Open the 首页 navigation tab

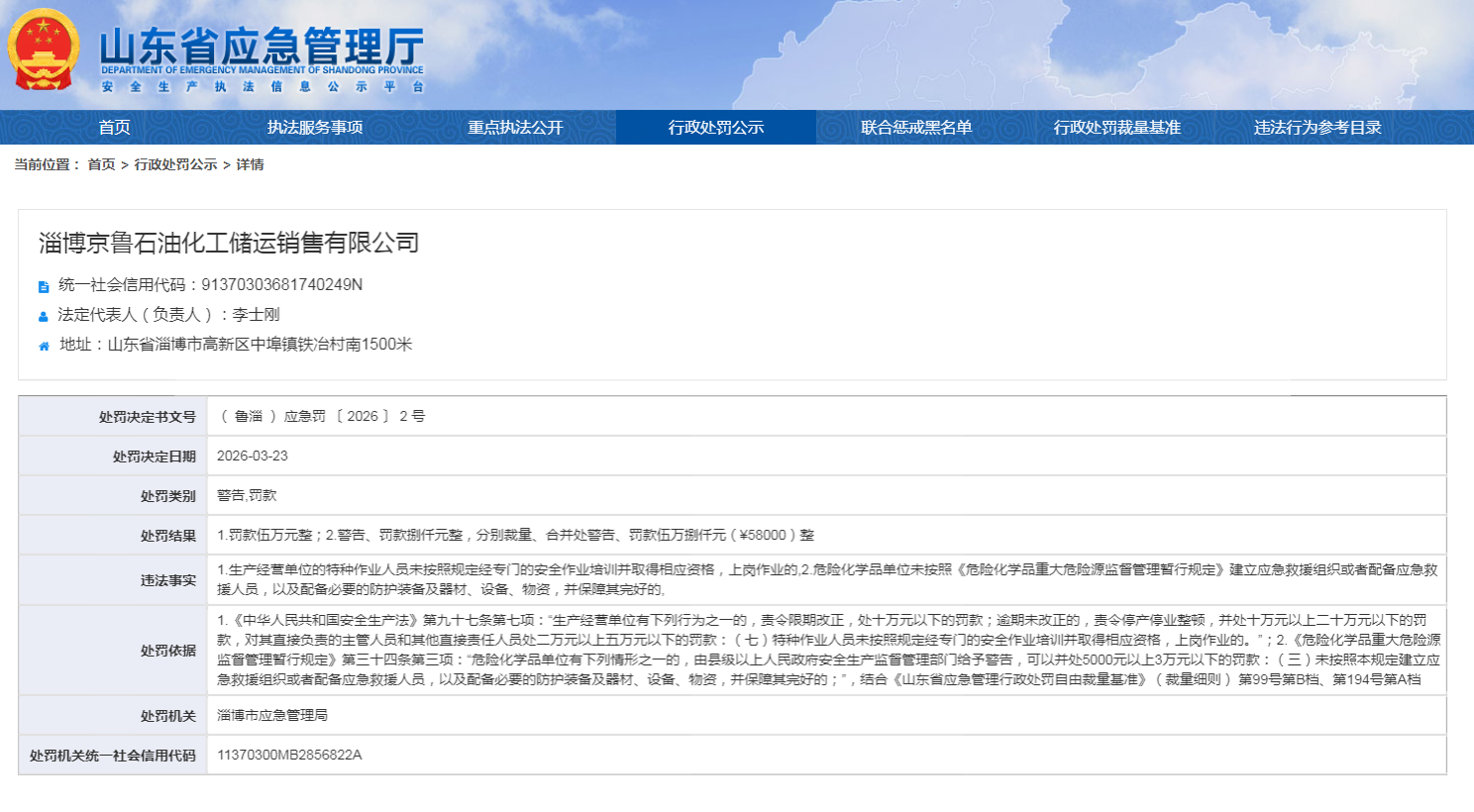click(114, 127)
